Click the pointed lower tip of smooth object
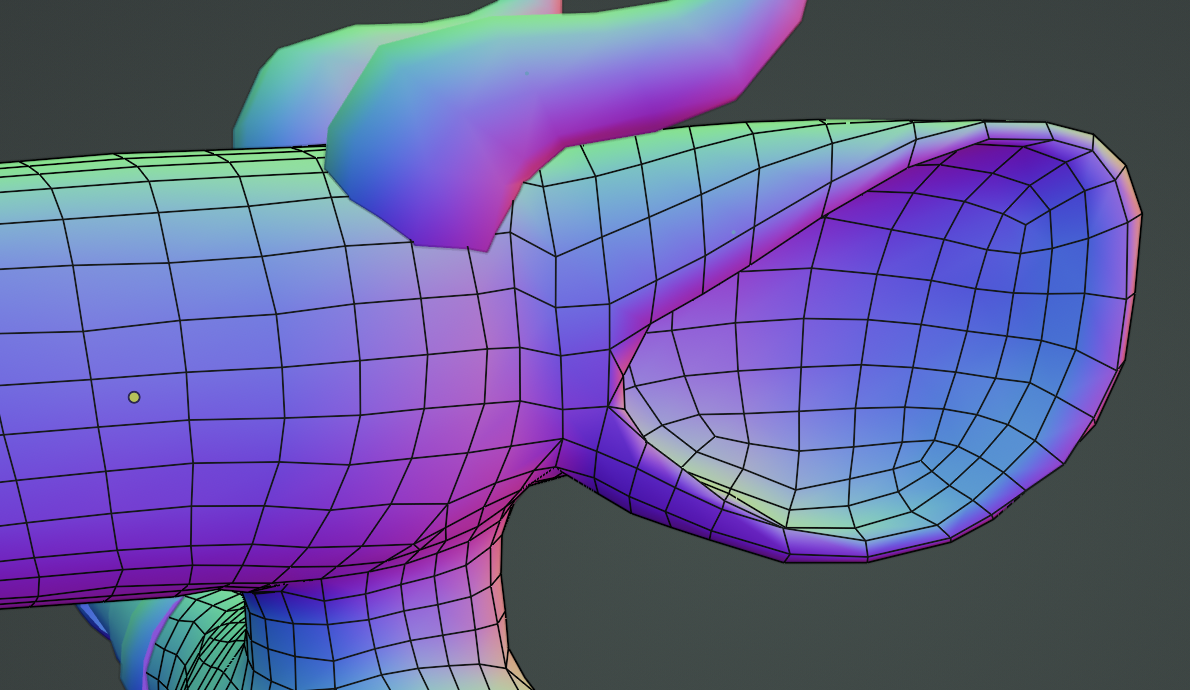1190x690 pixels. click(478, 238)
